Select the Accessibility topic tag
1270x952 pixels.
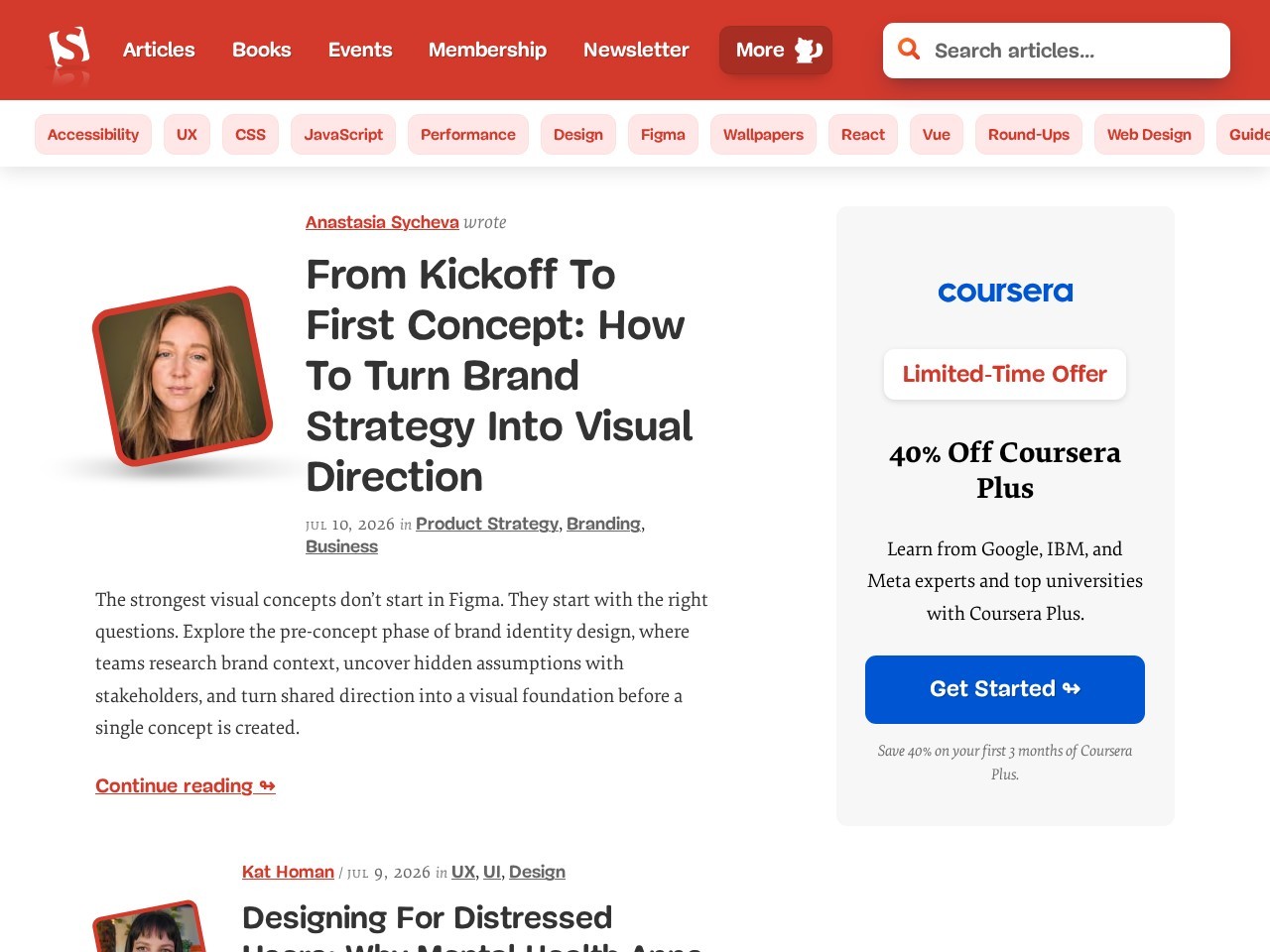coord(93,135)
